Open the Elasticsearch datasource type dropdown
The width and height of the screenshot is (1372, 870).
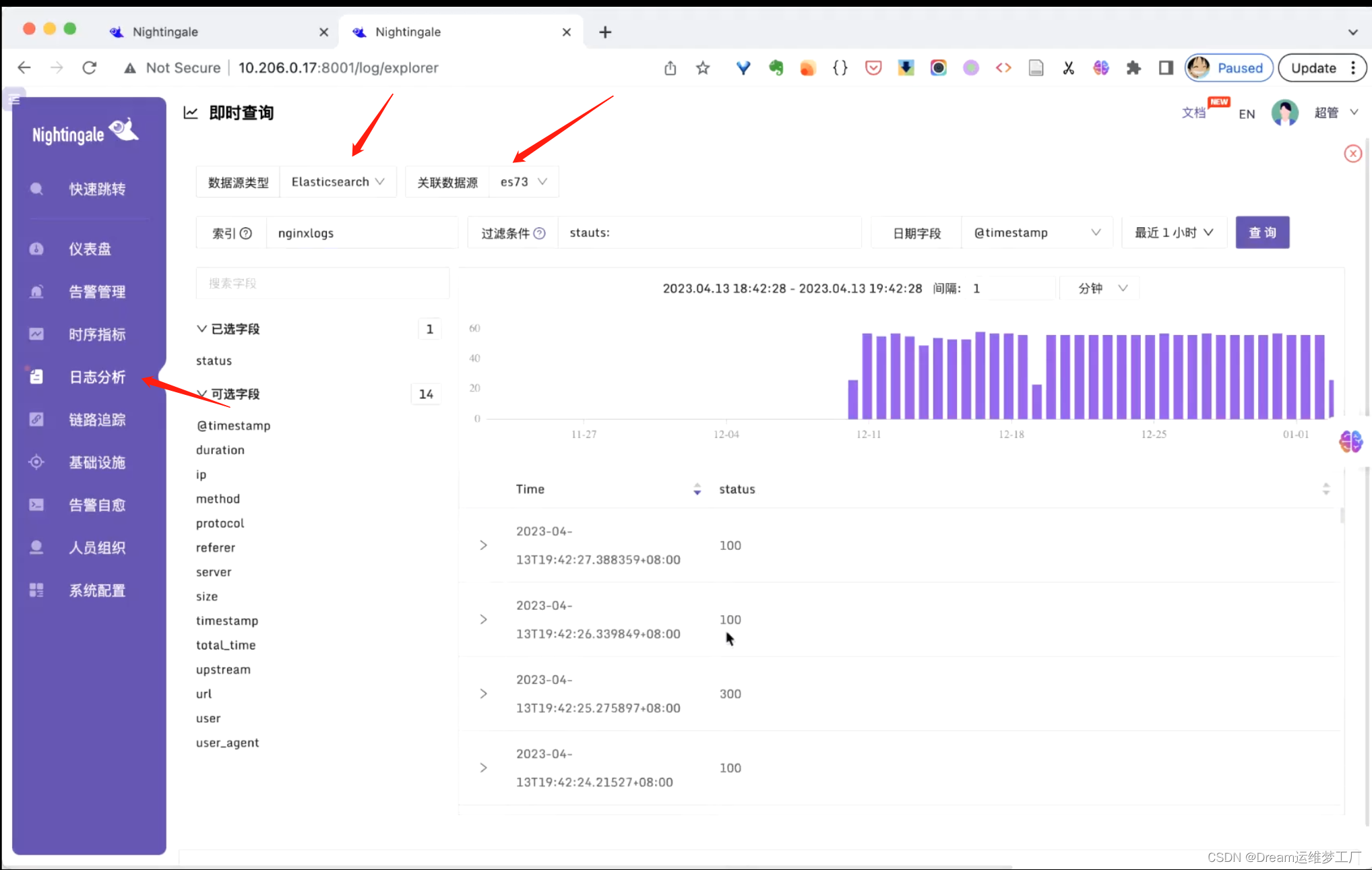tap(338, 182)
